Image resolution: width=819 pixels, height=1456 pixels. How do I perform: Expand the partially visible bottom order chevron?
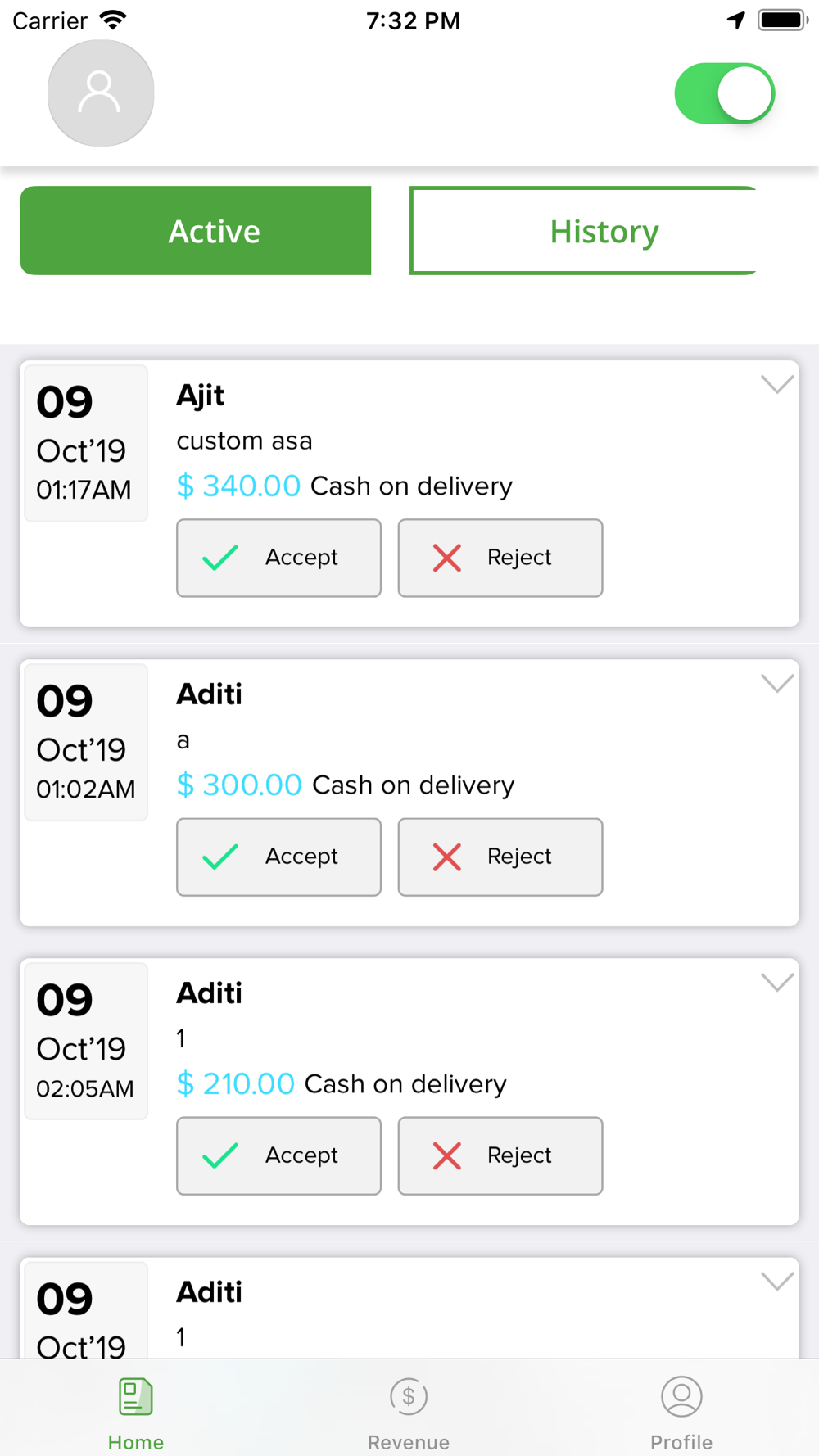[x=777, y=1280]
